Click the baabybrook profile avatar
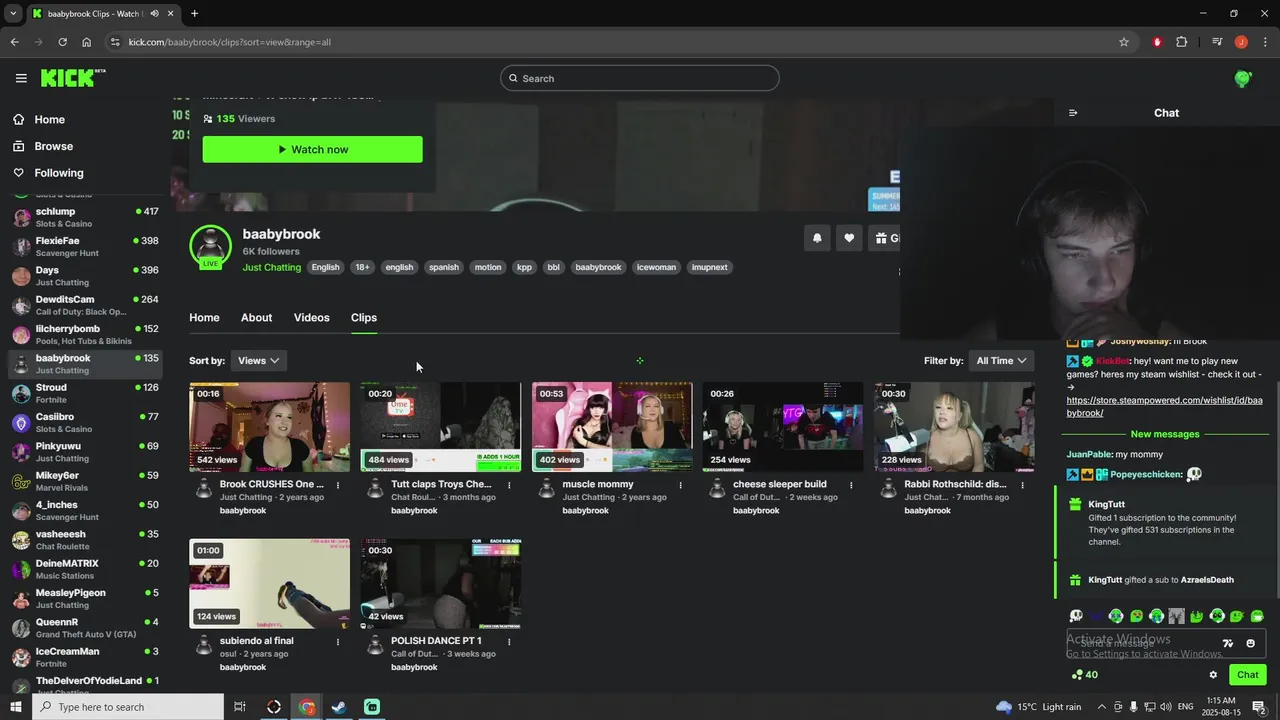1280x720 pixels. tap(210, 247)
